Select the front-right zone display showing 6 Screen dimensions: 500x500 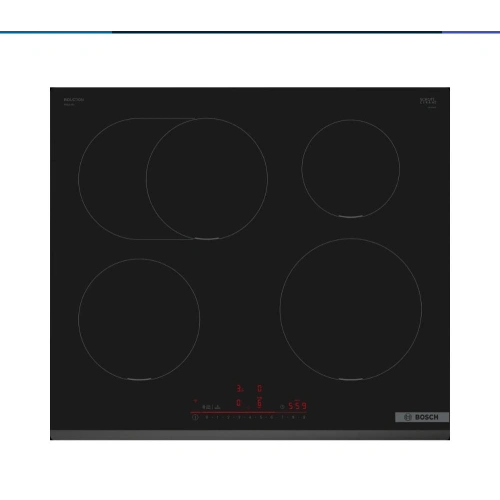pos(259,402)
